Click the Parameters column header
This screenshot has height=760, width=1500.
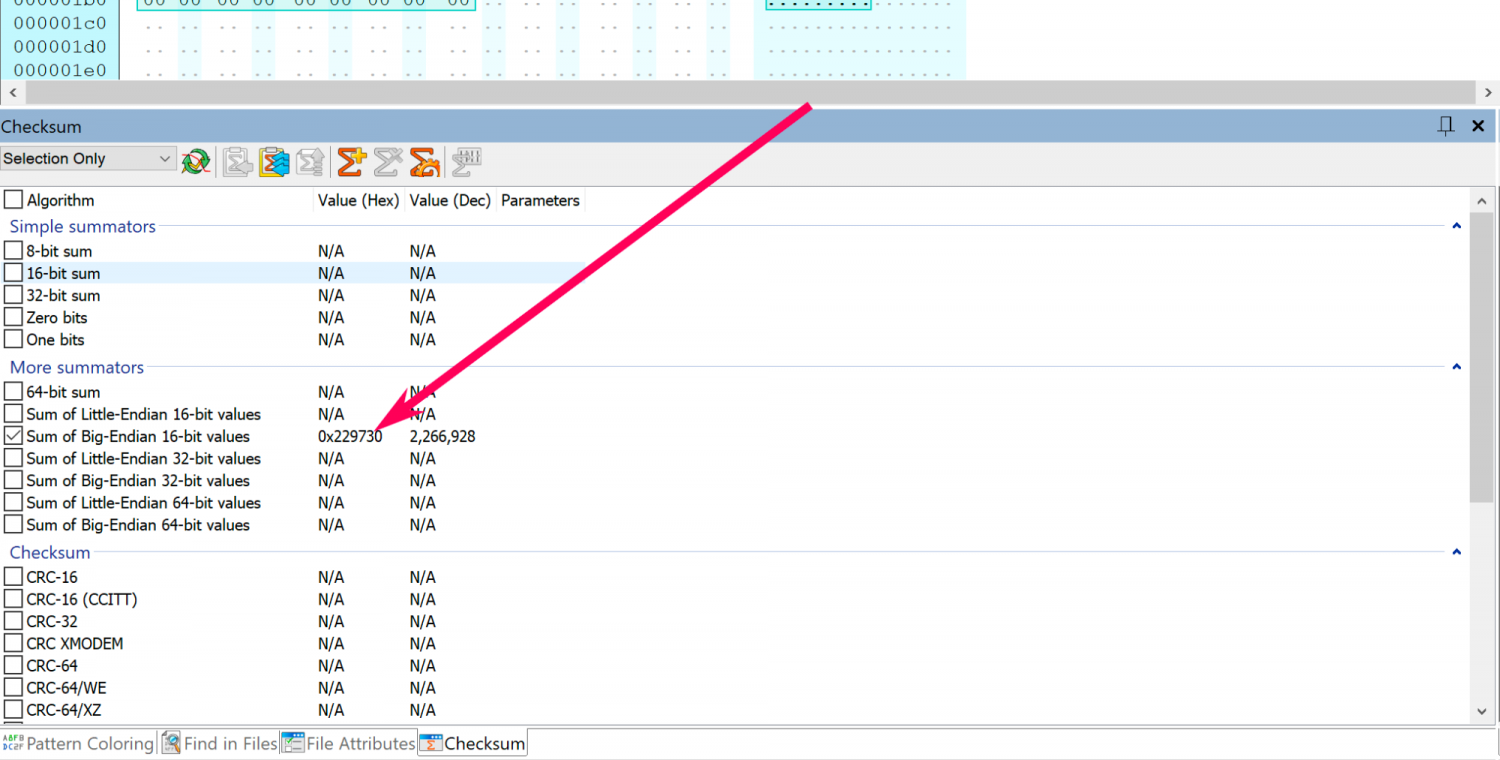(540, 200)
